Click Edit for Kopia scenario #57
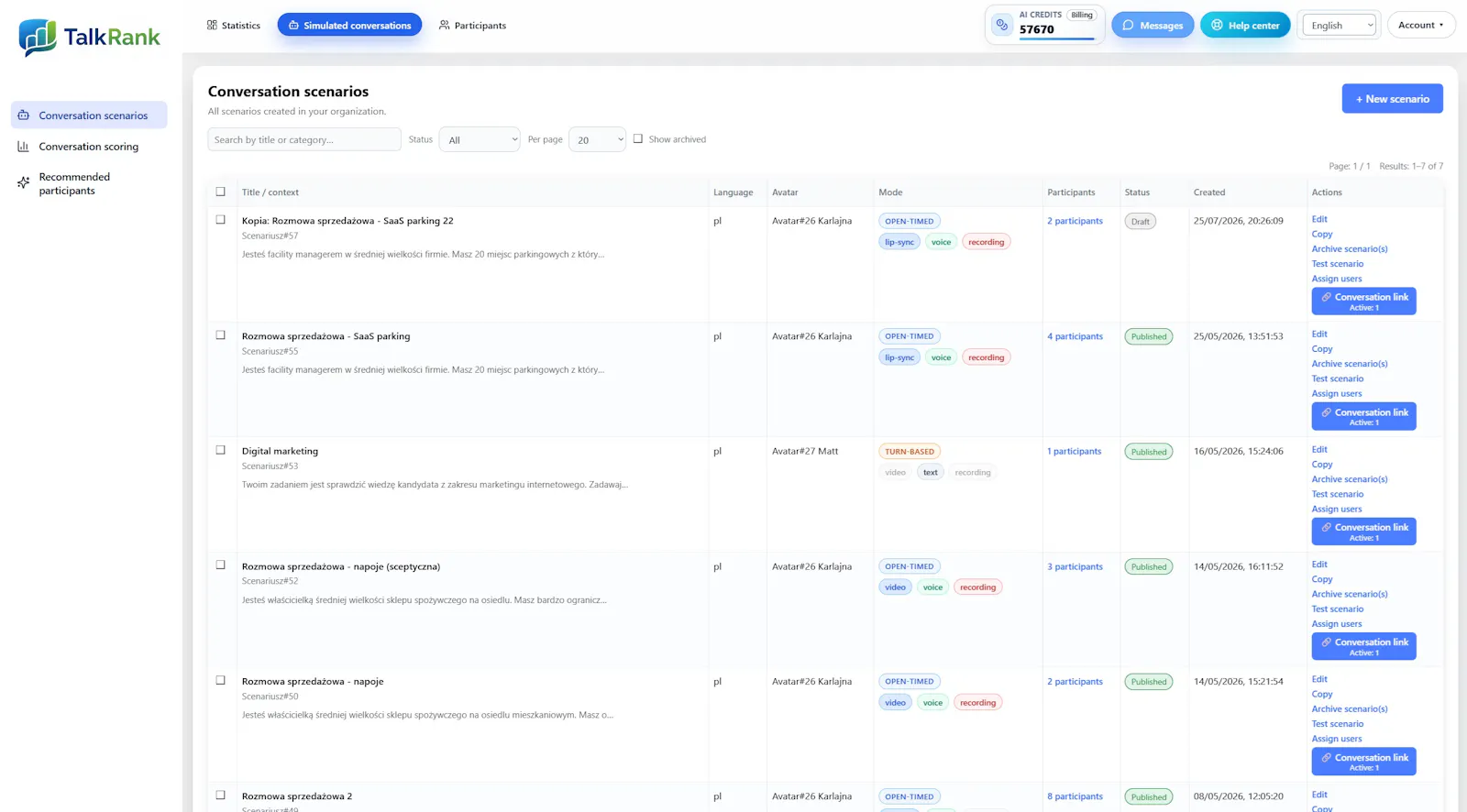This screenshot has height=812, width=1467. click(x=1319, y=219)
